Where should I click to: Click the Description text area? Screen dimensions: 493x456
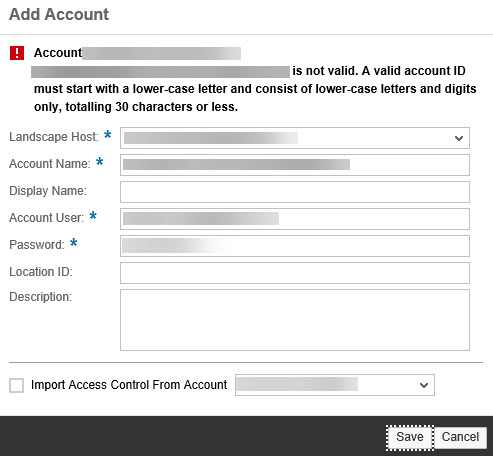[x=295, y=320]
